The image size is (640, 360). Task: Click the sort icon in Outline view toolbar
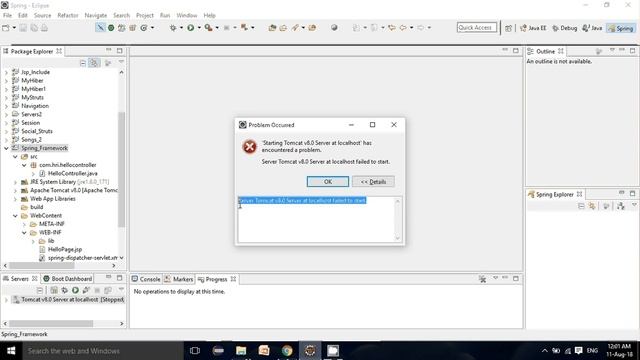pyautogui.click(x=599, y=51)
